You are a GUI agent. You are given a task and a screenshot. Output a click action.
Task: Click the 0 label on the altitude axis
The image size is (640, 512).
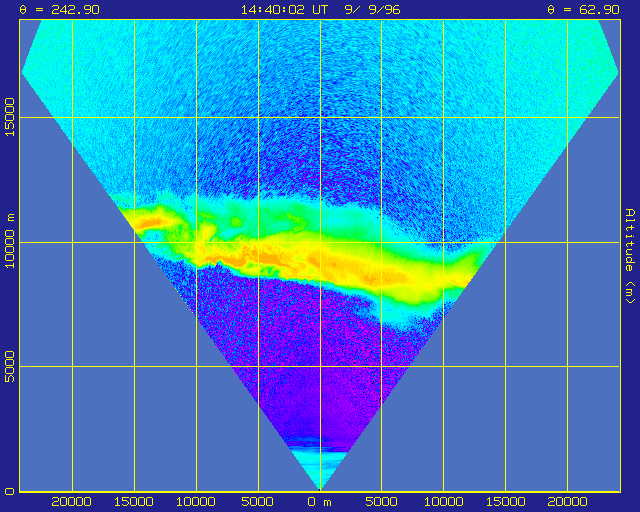(x=9, y=491)
